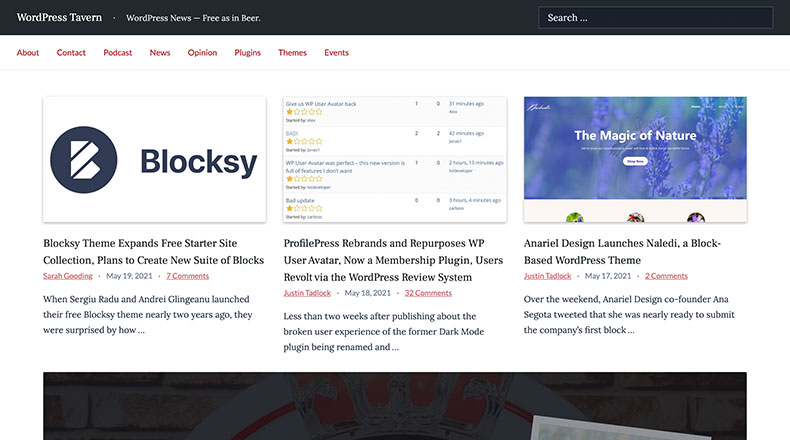View author Sarah Gooding's posts

click(68, 276)
